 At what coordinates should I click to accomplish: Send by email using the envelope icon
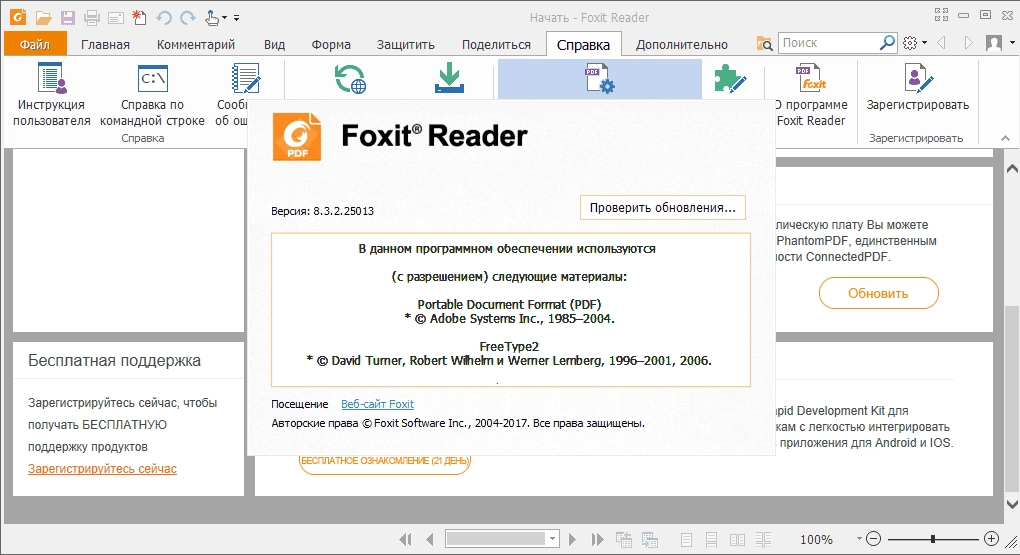[116, 18]
